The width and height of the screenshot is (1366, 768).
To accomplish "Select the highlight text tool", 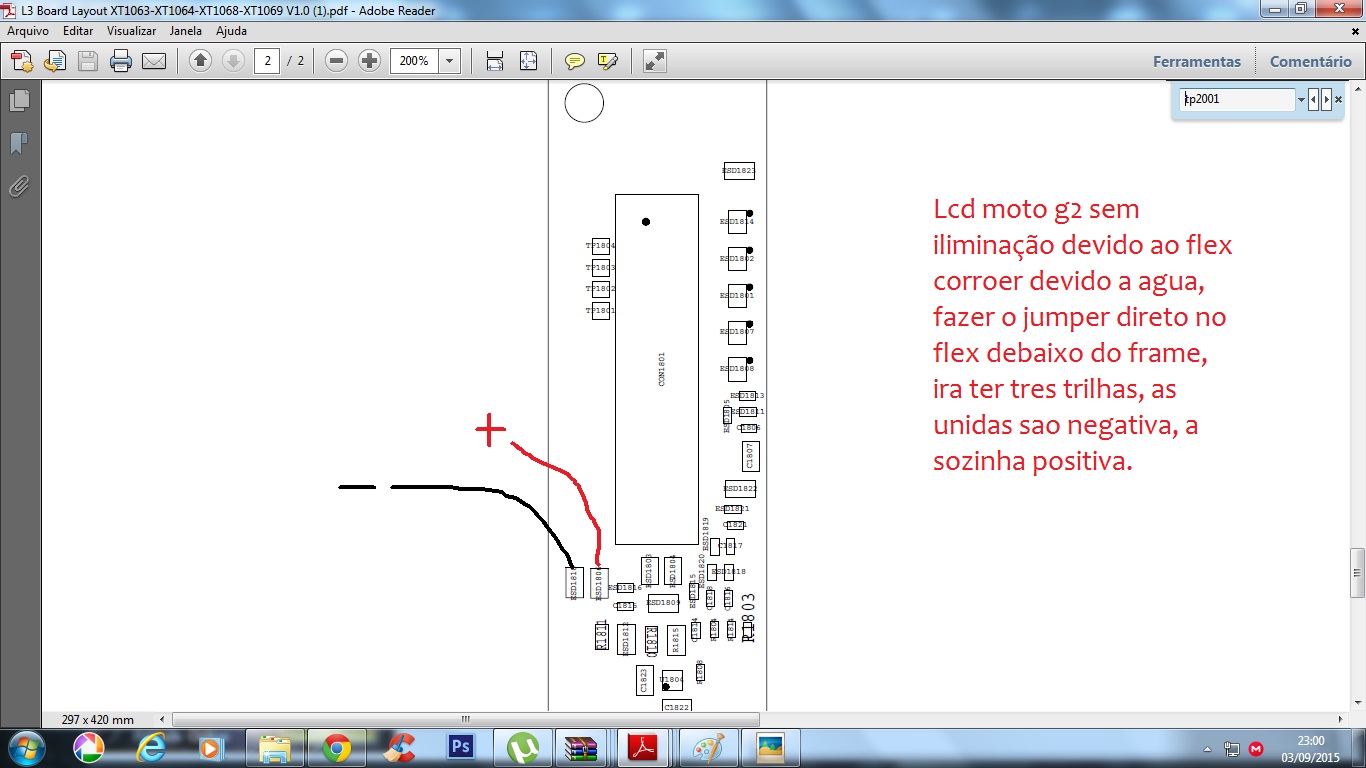I will 607,61.
